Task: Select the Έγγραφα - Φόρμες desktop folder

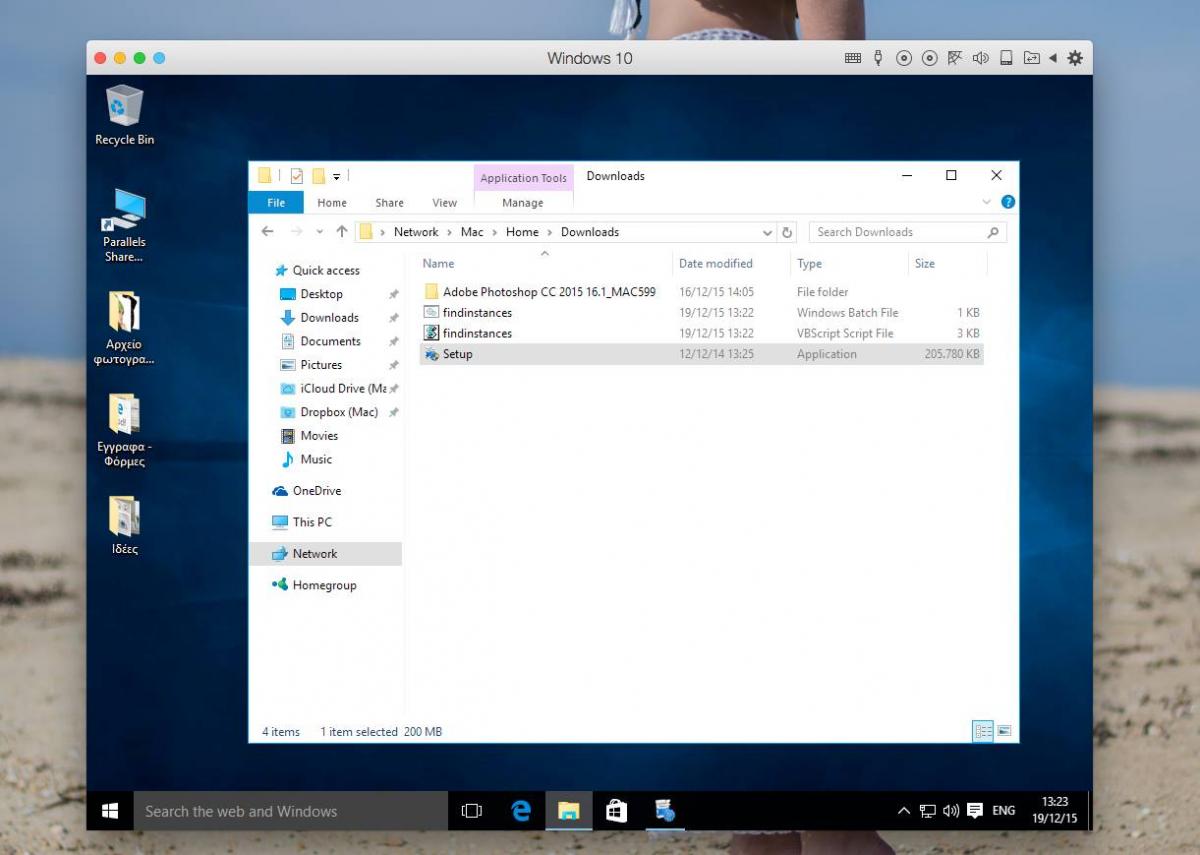Action: point(124,431)
